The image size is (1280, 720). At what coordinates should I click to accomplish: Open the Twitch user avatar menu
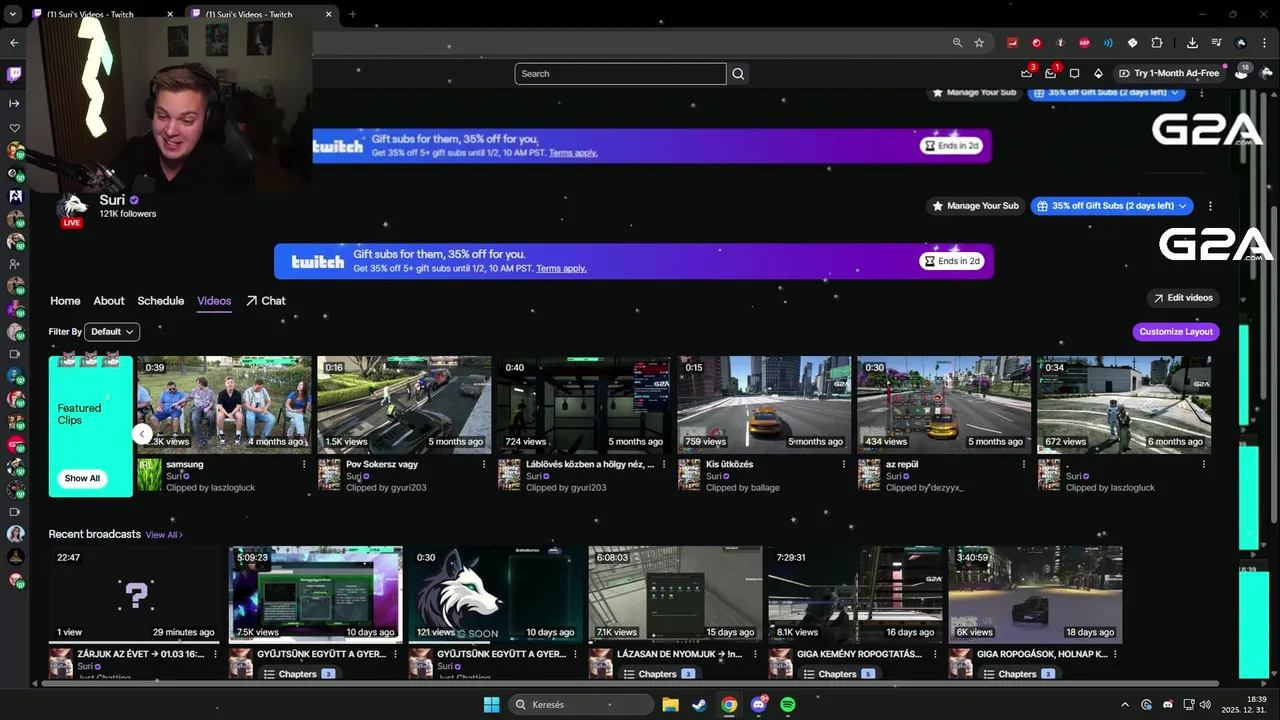tap(1268, 73)
